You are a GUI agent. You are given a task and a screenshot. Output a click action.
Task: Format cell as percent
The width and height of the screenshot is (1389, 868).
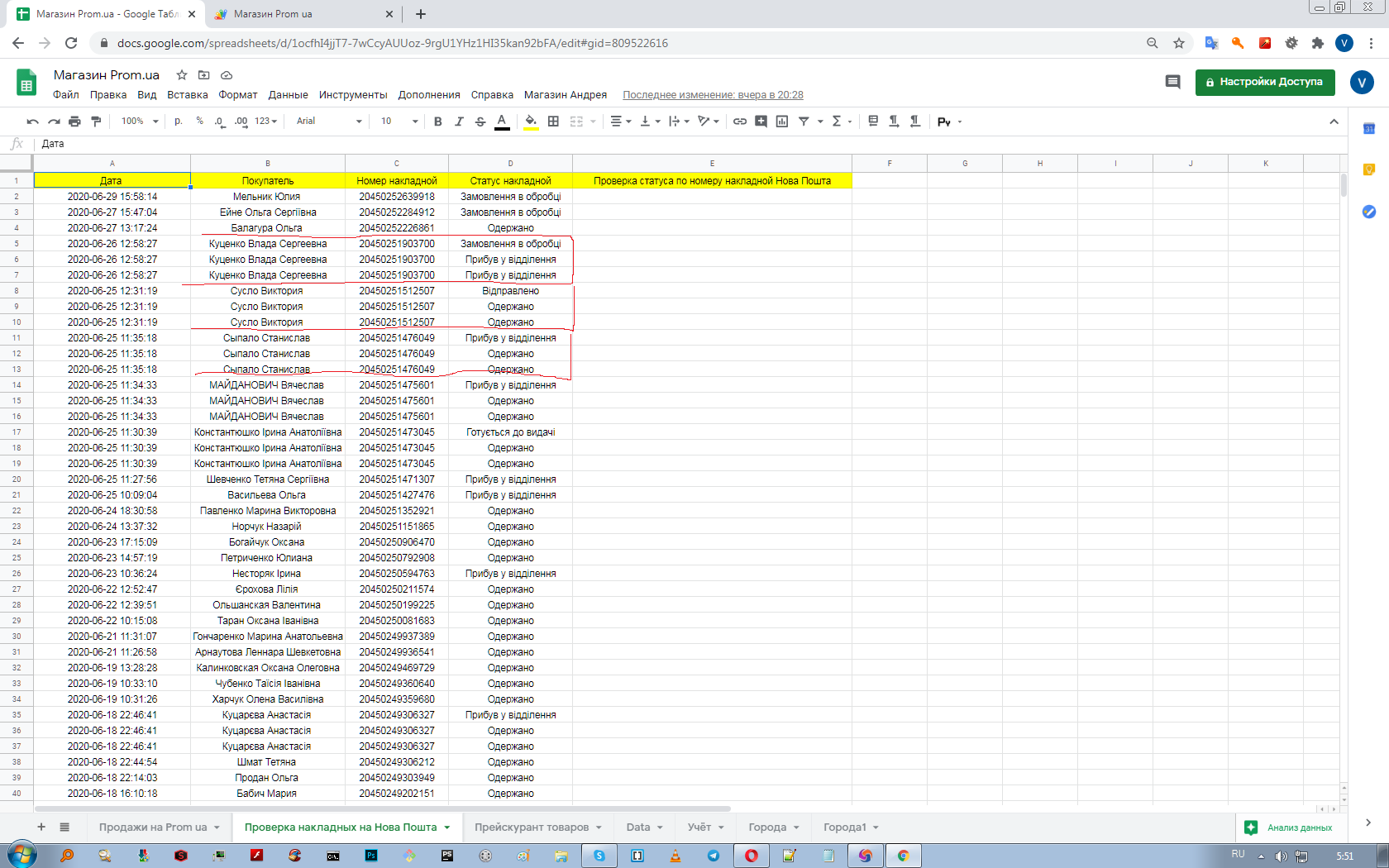tap(199, 122)
